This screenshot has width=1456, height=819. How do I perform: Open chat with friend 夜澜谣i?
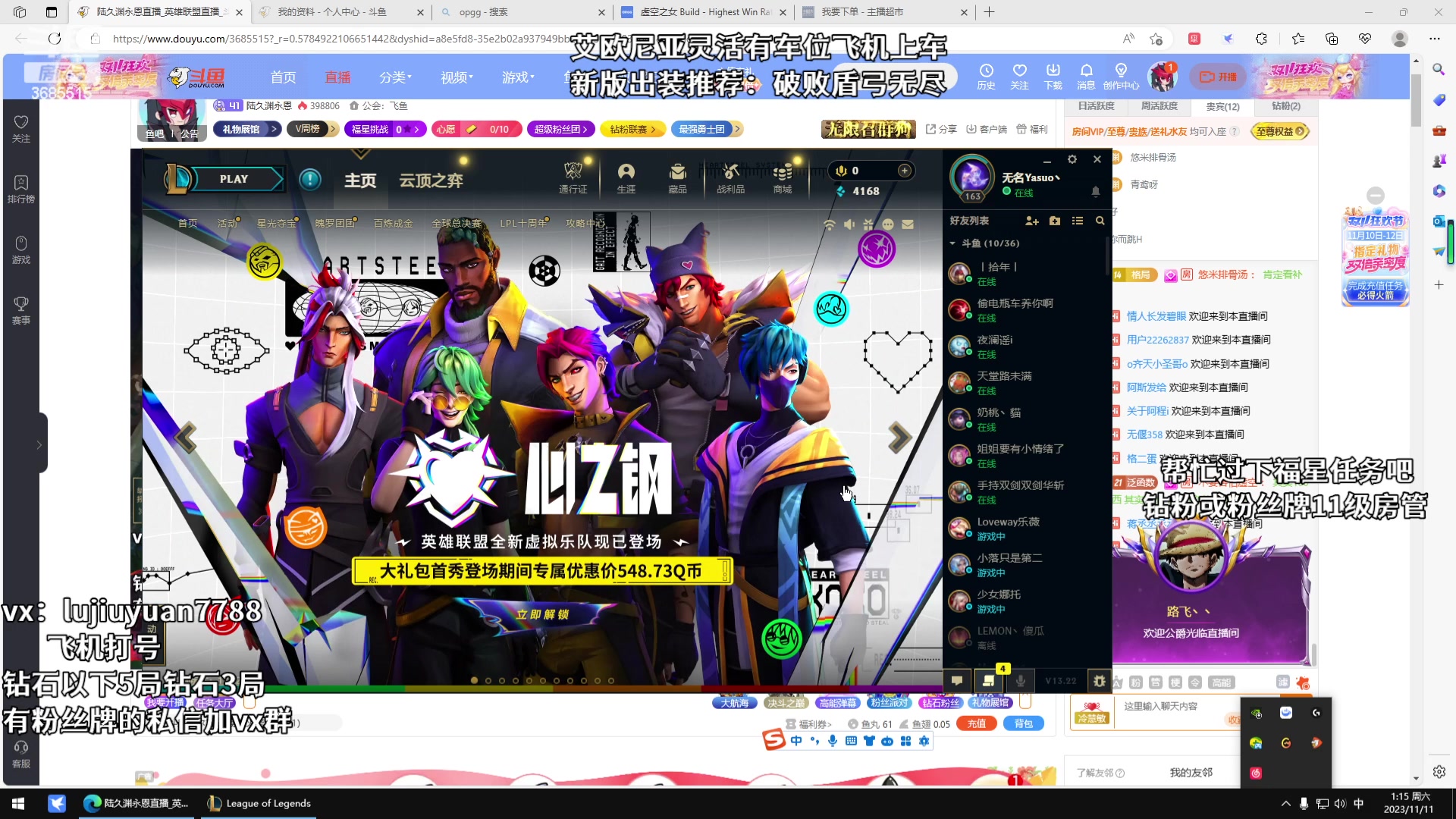pyautogui.click(x=1026, y=347)
